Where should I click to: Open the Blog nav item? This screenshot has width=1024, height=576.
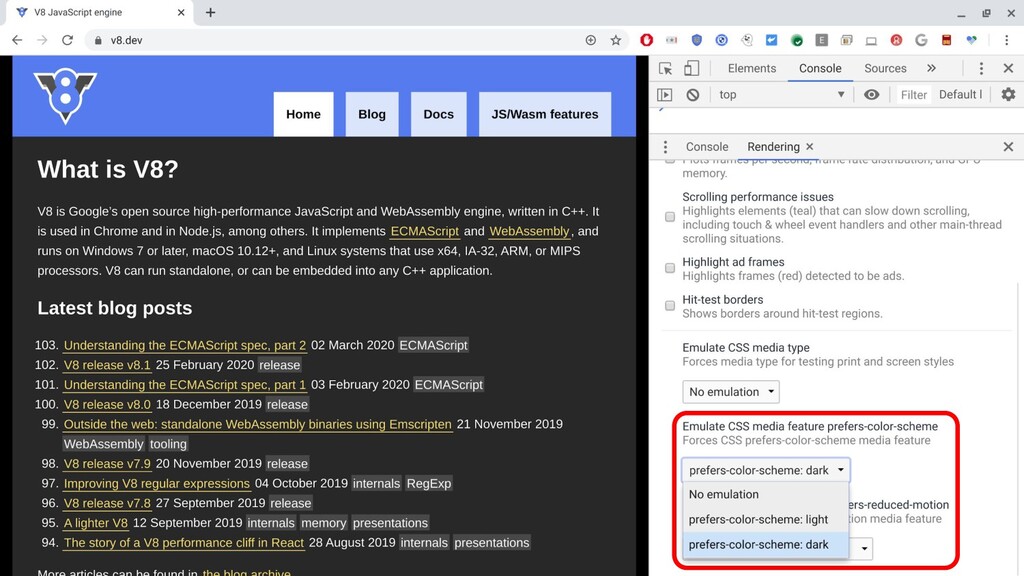click(x=372, y=114)
